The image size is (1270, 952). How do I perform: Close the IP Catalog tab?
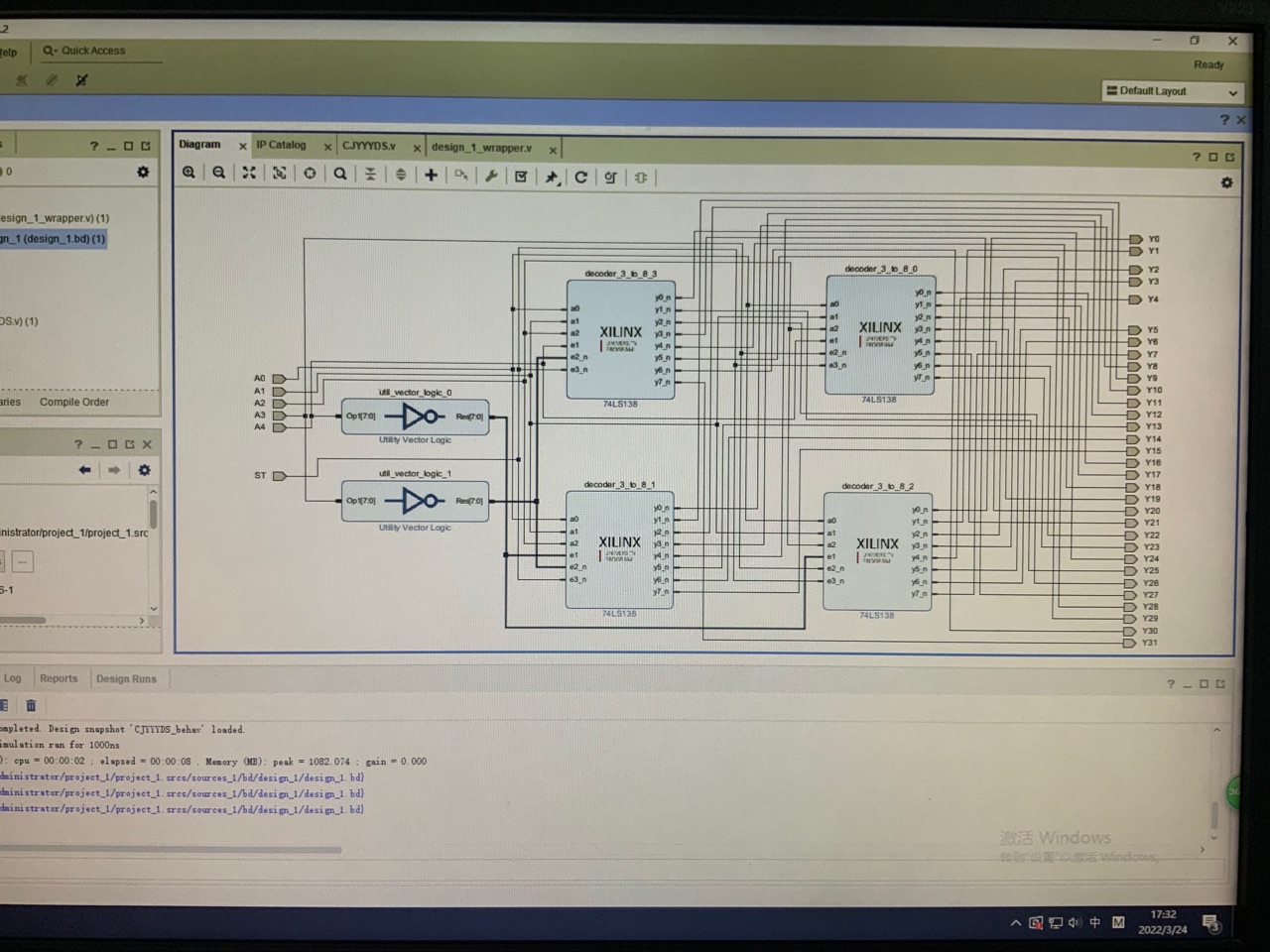pos(327,147)
